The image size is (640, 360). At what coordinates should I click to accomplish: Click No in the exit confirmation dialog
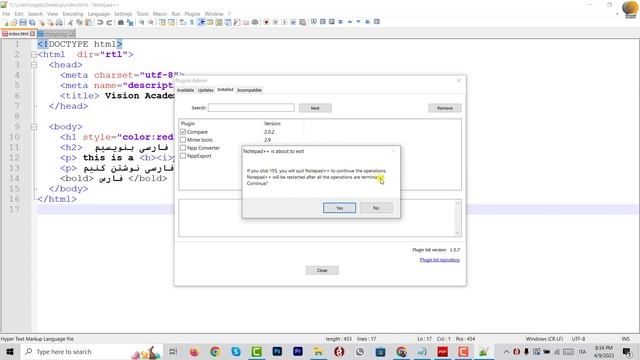click(376, 208)
